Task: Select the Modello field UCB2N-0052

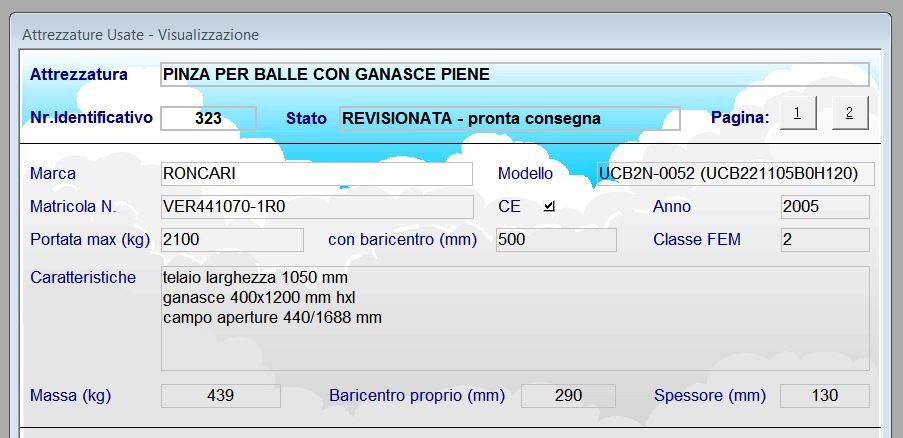Action: tap(735, 174)
